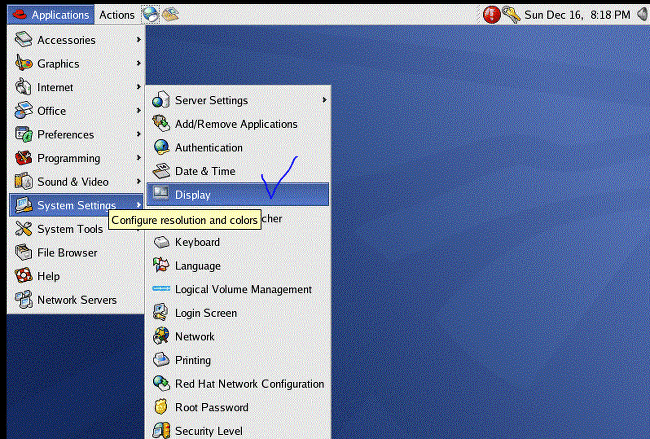Click the Server Settings icon

coord(161,100)
